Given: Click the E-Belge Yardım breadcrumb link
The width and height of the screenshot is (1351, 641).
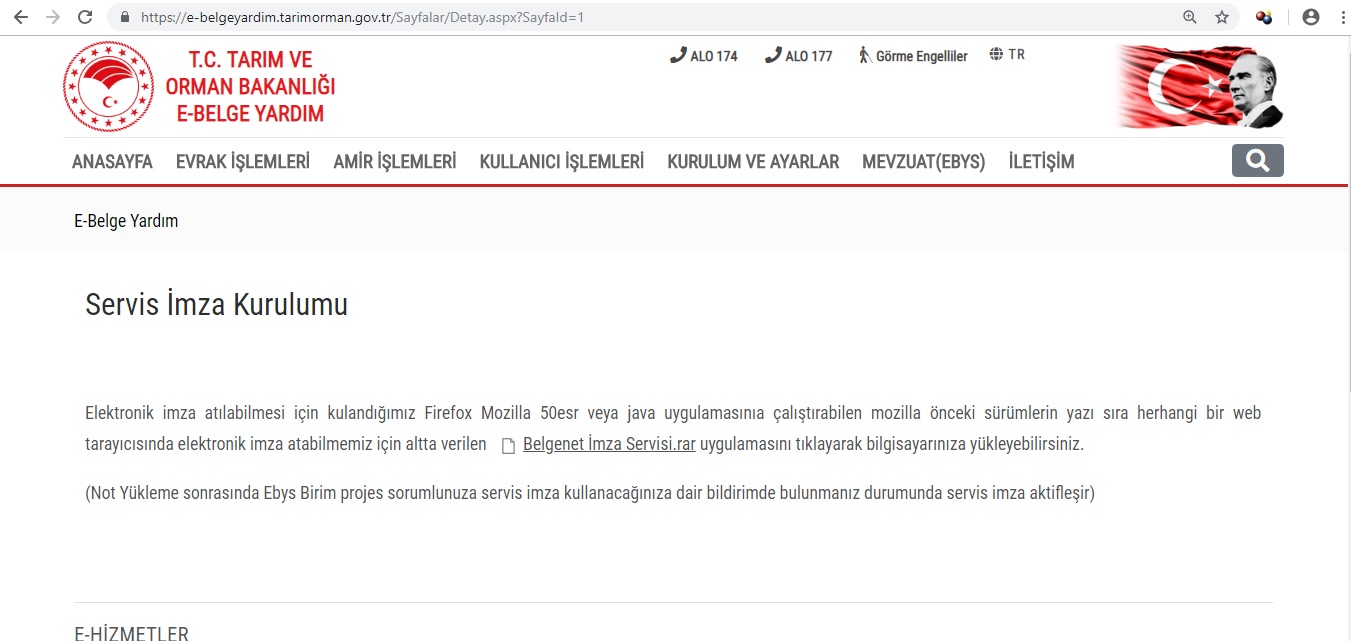Looking at the screenshot, I should (125, 220).
